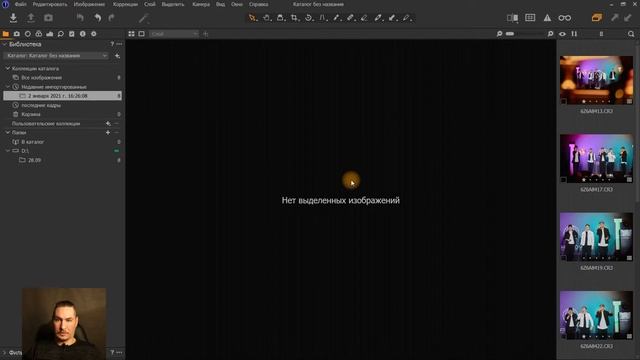
Task: Open the Library tool tab folder icon
Action: (6, 34)
